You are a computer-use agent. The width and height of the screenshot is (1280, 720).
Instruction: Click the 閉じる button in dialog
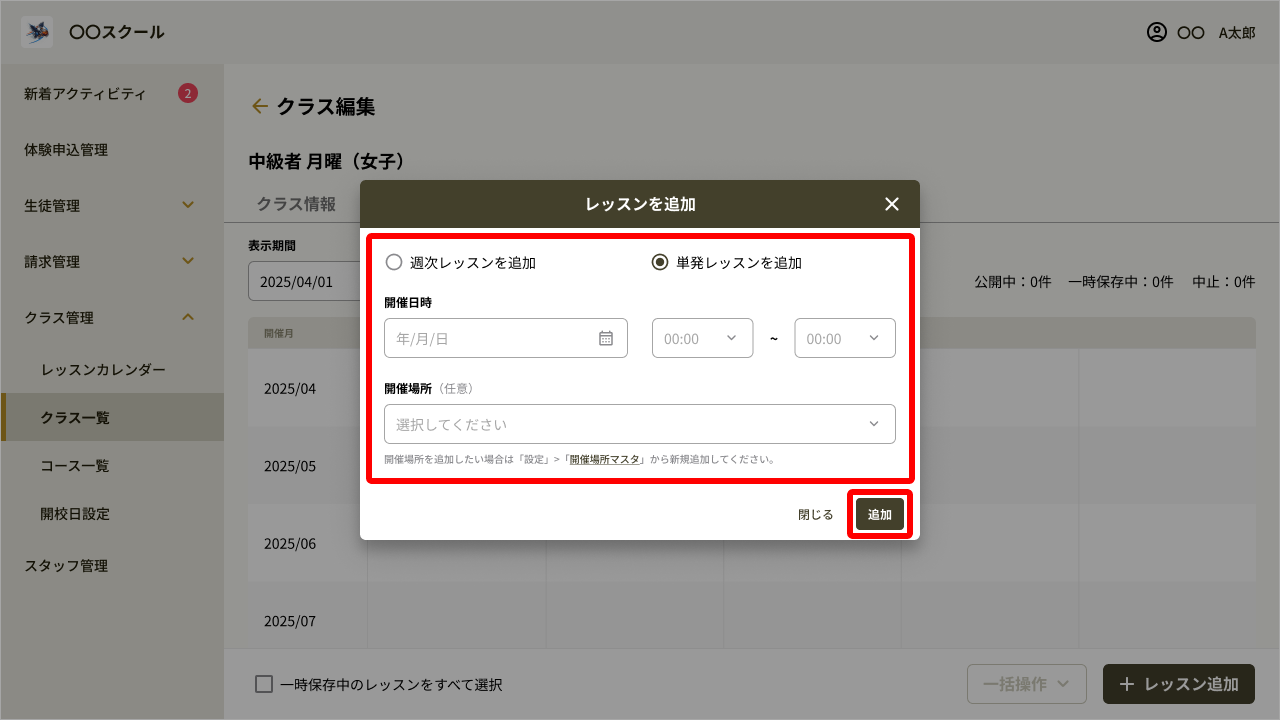pyautogui.click(x=815, y=514)
